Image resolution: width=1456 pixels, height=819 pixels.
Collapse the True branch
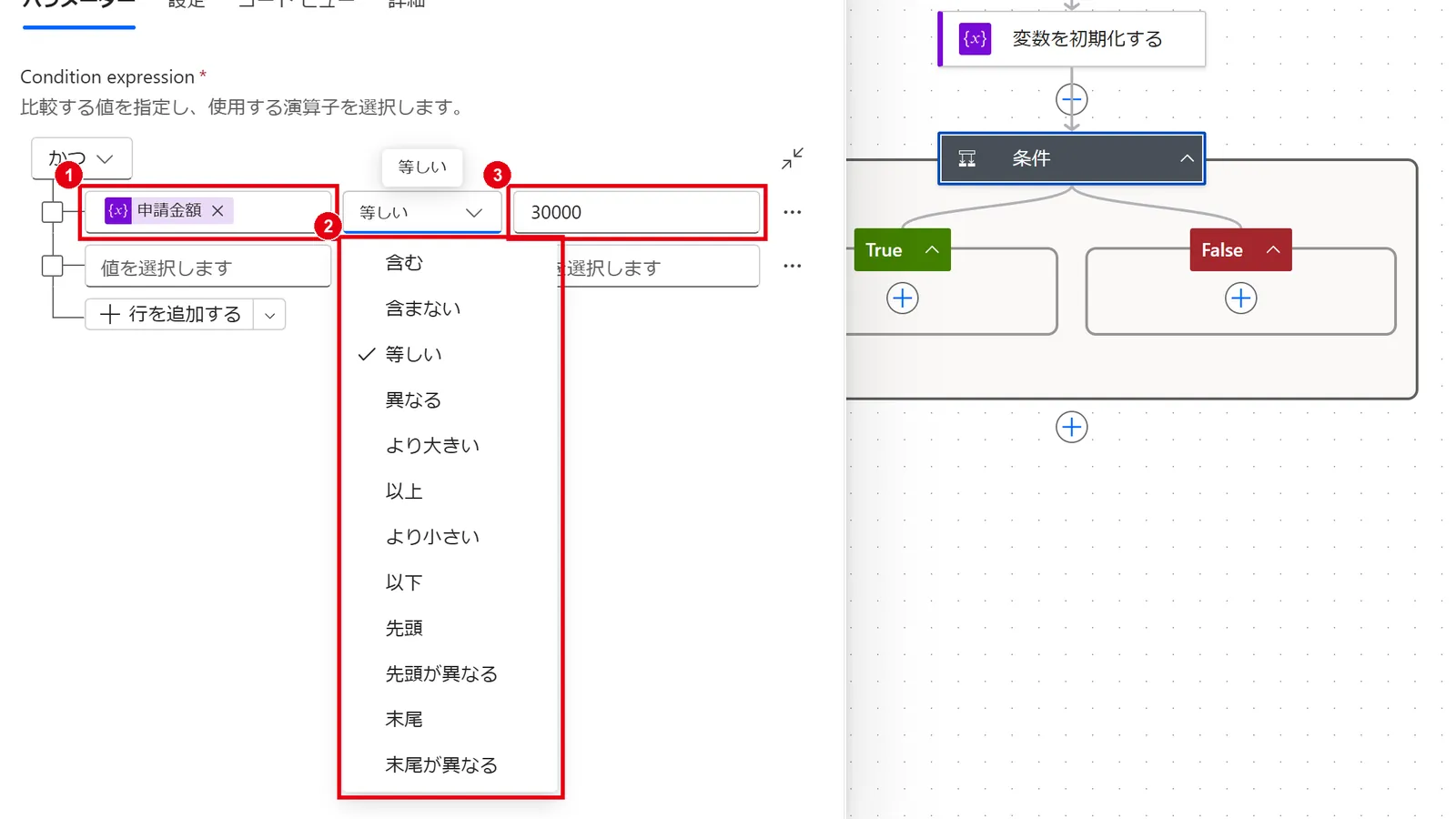932,249
